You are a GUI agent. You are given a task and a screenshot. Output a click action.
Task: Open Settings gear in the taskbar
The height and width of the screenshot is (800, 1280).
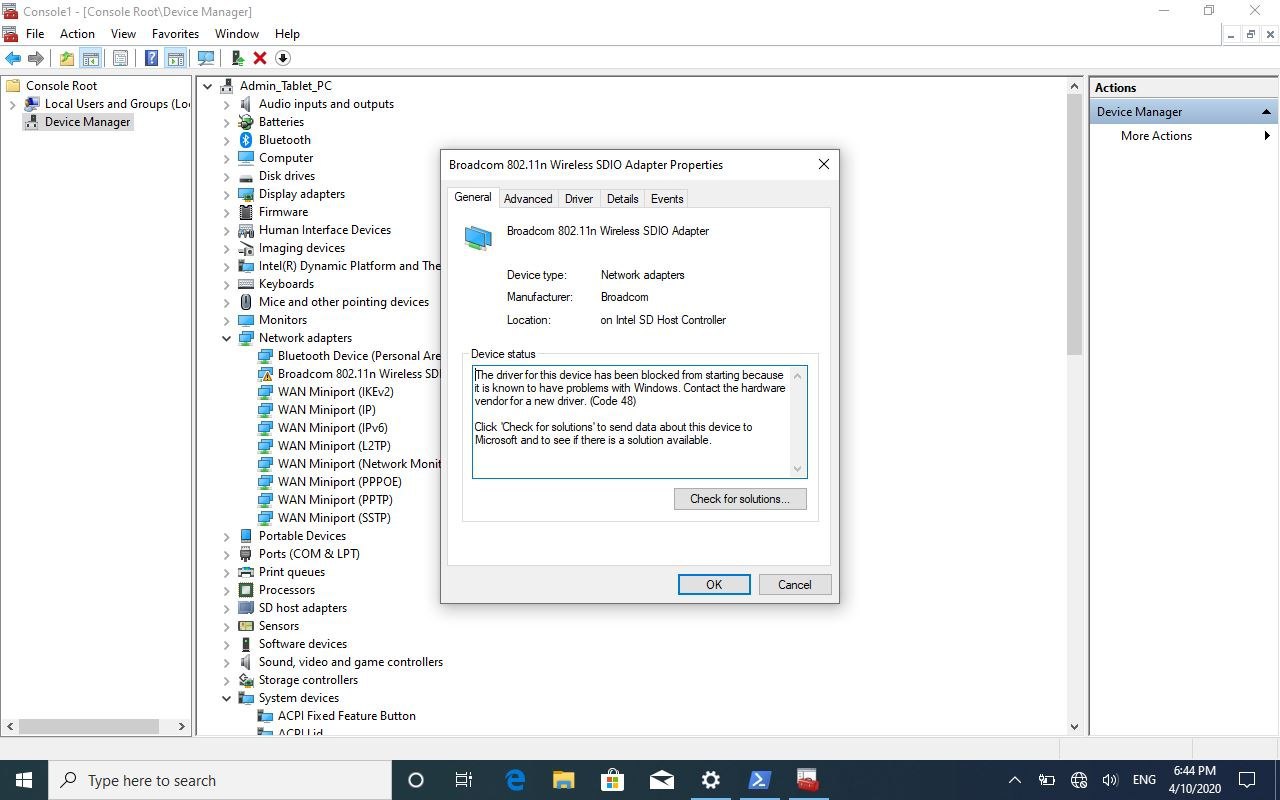[710, 780]
